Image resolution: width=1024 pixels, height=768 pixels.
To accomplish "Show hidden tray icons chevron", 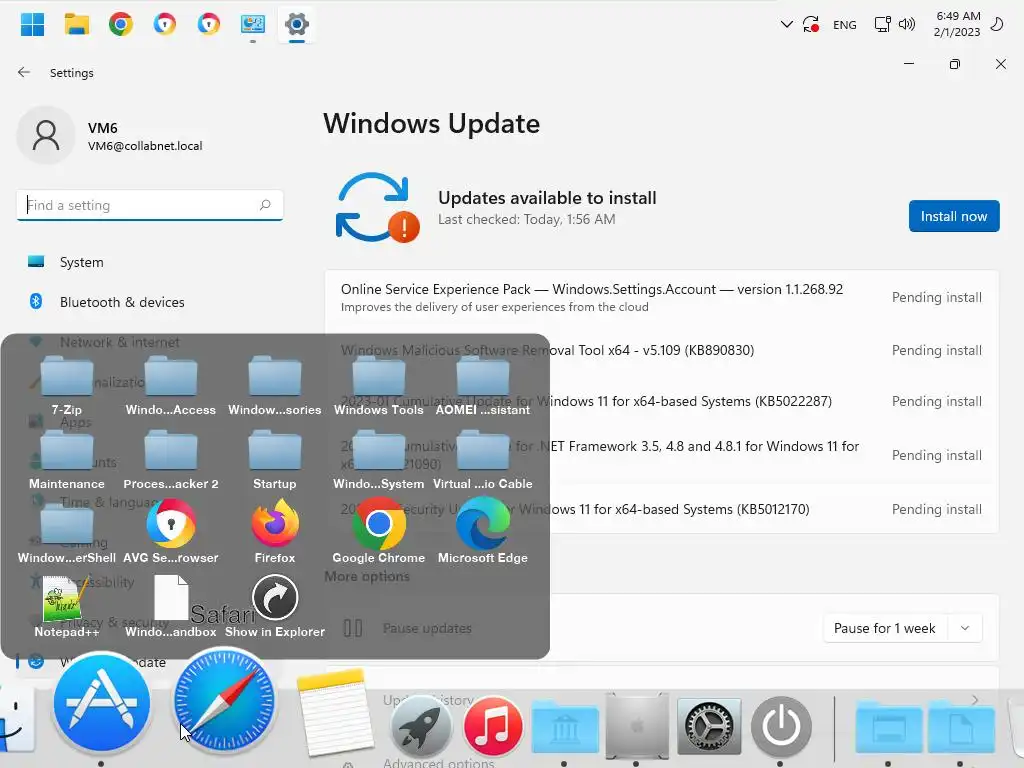I will tap(786, 25).
